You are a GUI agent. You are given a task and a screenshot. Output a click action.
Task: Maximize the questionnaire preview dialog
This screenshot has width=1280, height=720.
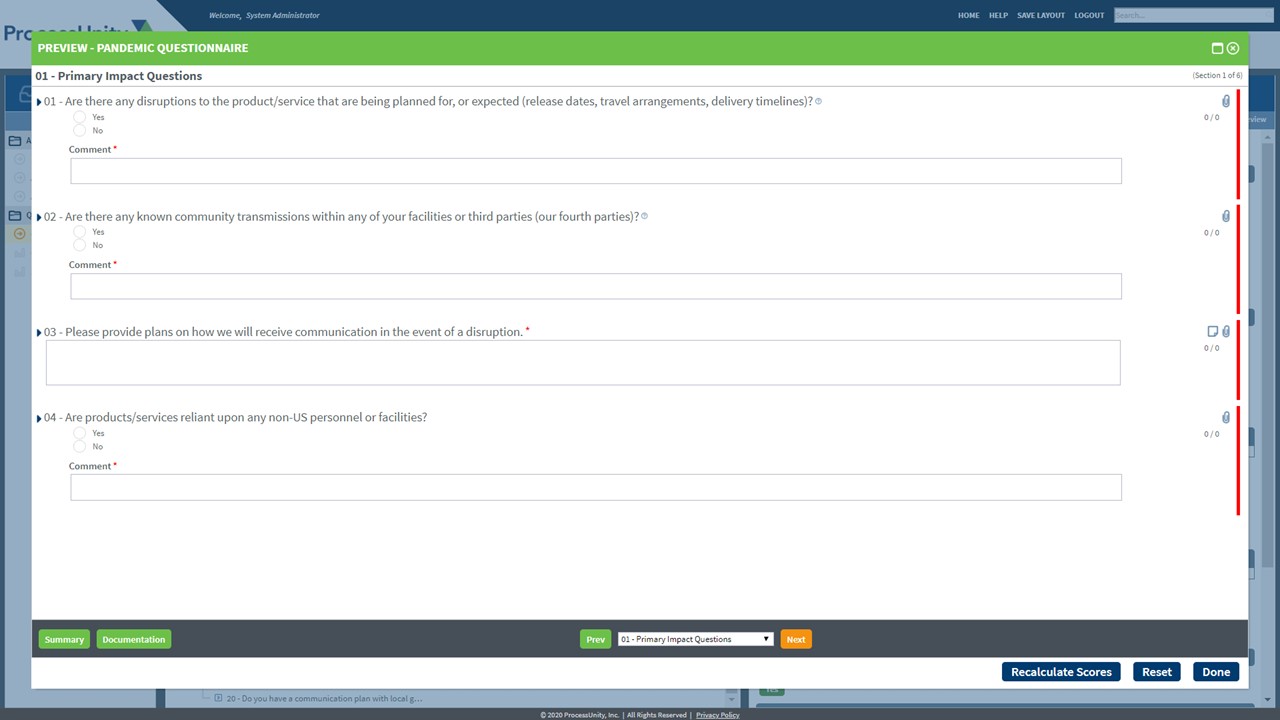(x=1217, y=48)
